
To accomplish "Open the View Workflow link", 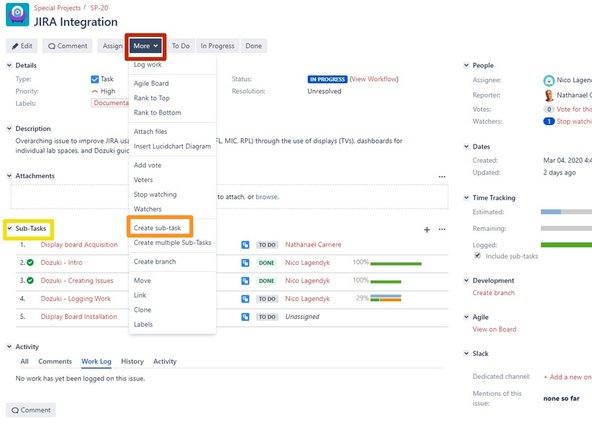I will point(374,79).
